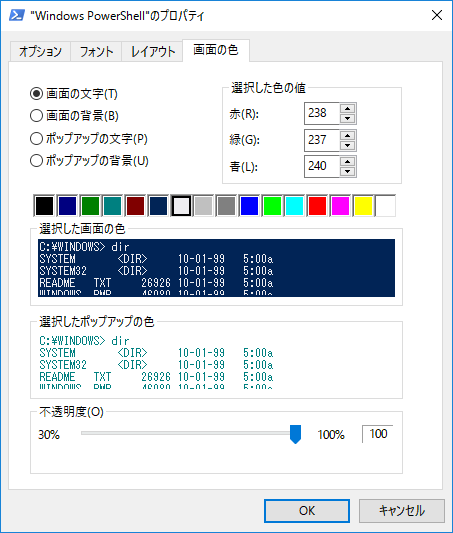
Task: Choose the yellow color swatch
Action: pos(363,206)
